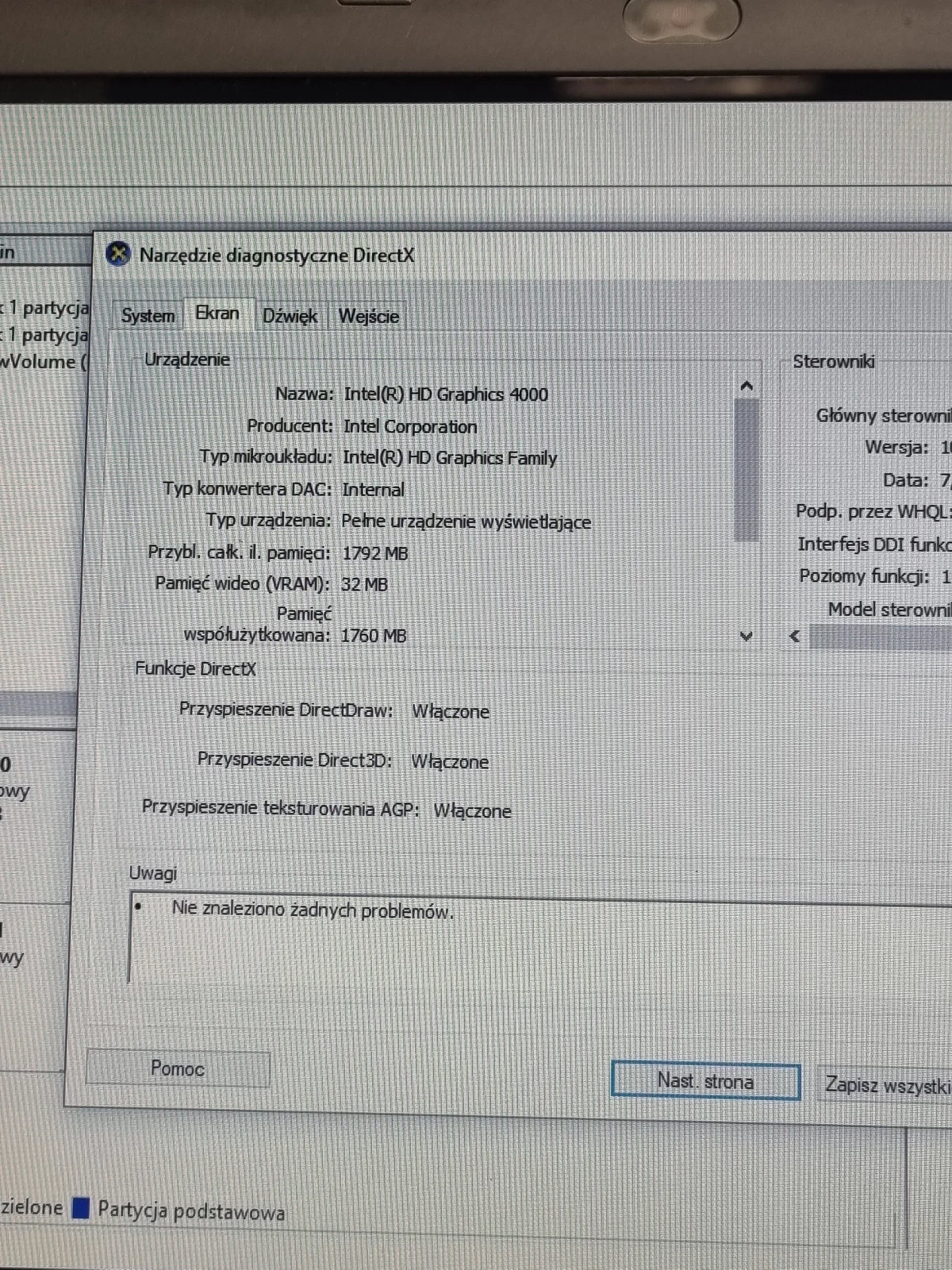952x1270 pixels.
Task: Click the 1792 MB total memory value
Action: tap(374, 553)
